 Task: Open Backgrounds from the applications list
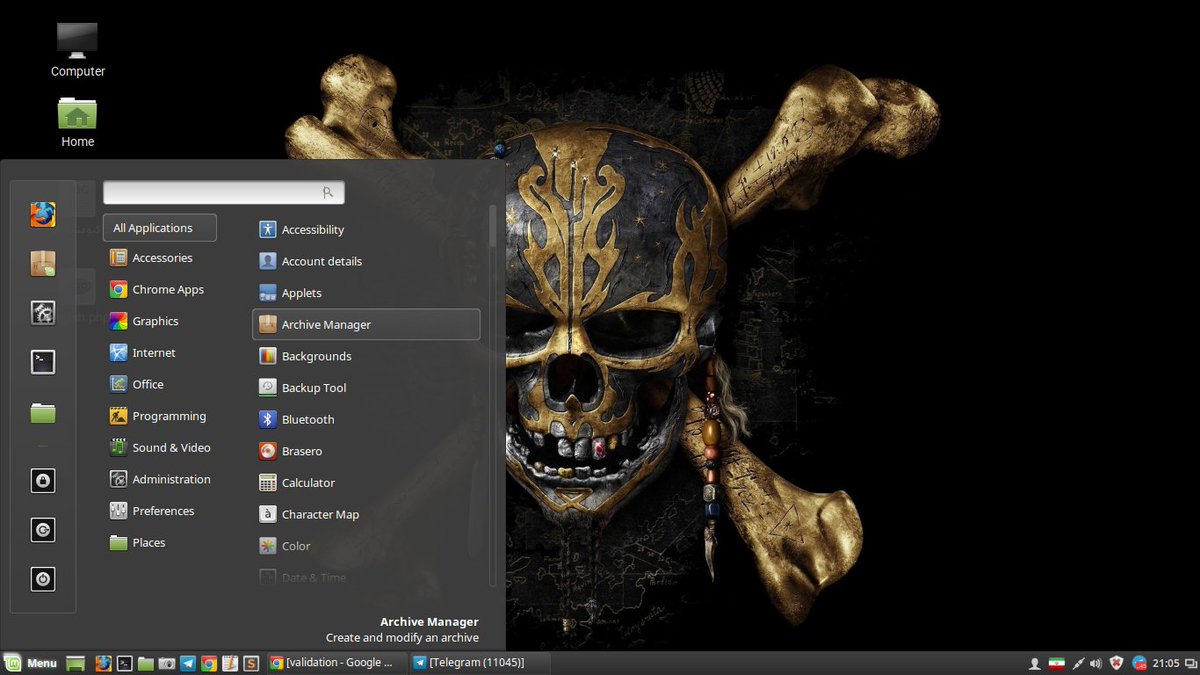(366, 356)
